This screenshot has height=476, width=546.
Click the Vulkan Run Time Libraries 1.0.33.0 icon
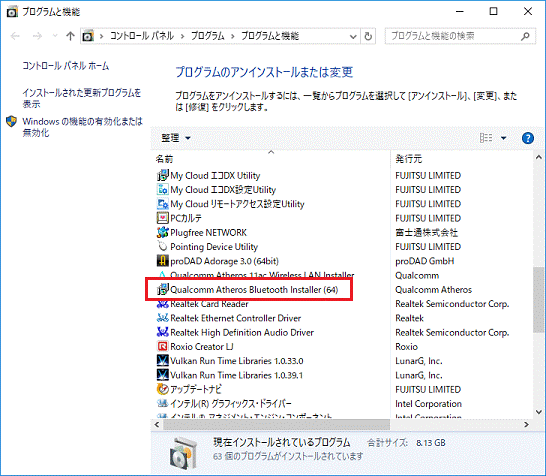click(x=163, y=361)
